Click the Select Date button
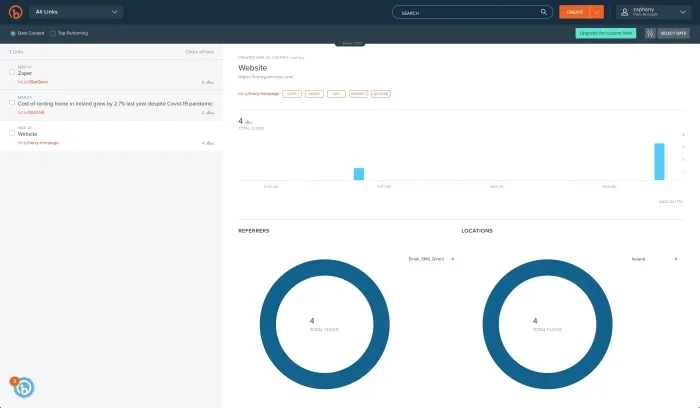 pos(673,33)
